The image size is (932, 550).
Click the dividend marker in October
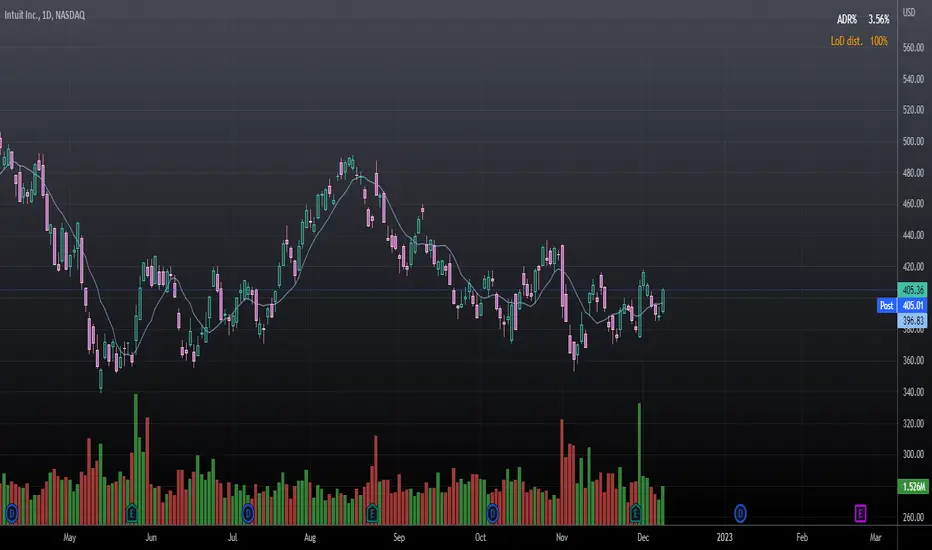coord(492,513)
